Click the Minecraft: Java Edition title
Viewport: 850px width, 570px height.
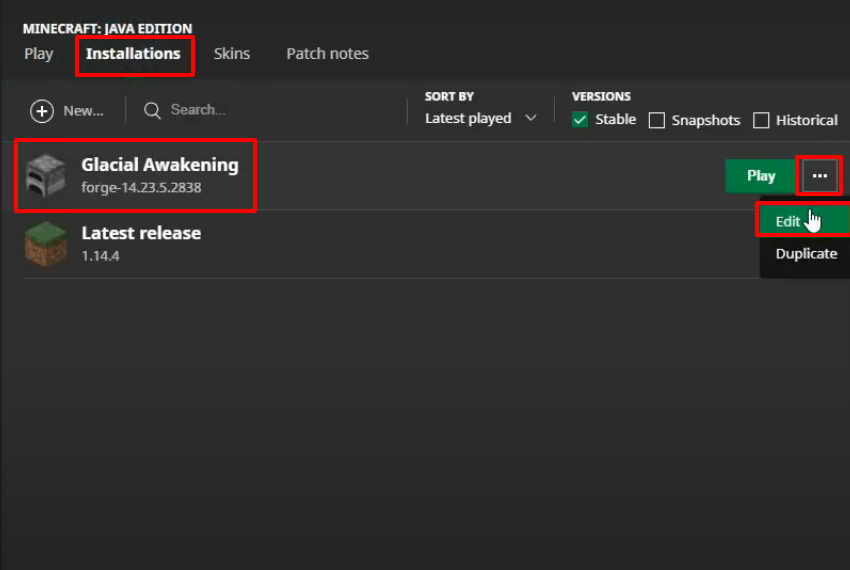click(x=107, y=28)
